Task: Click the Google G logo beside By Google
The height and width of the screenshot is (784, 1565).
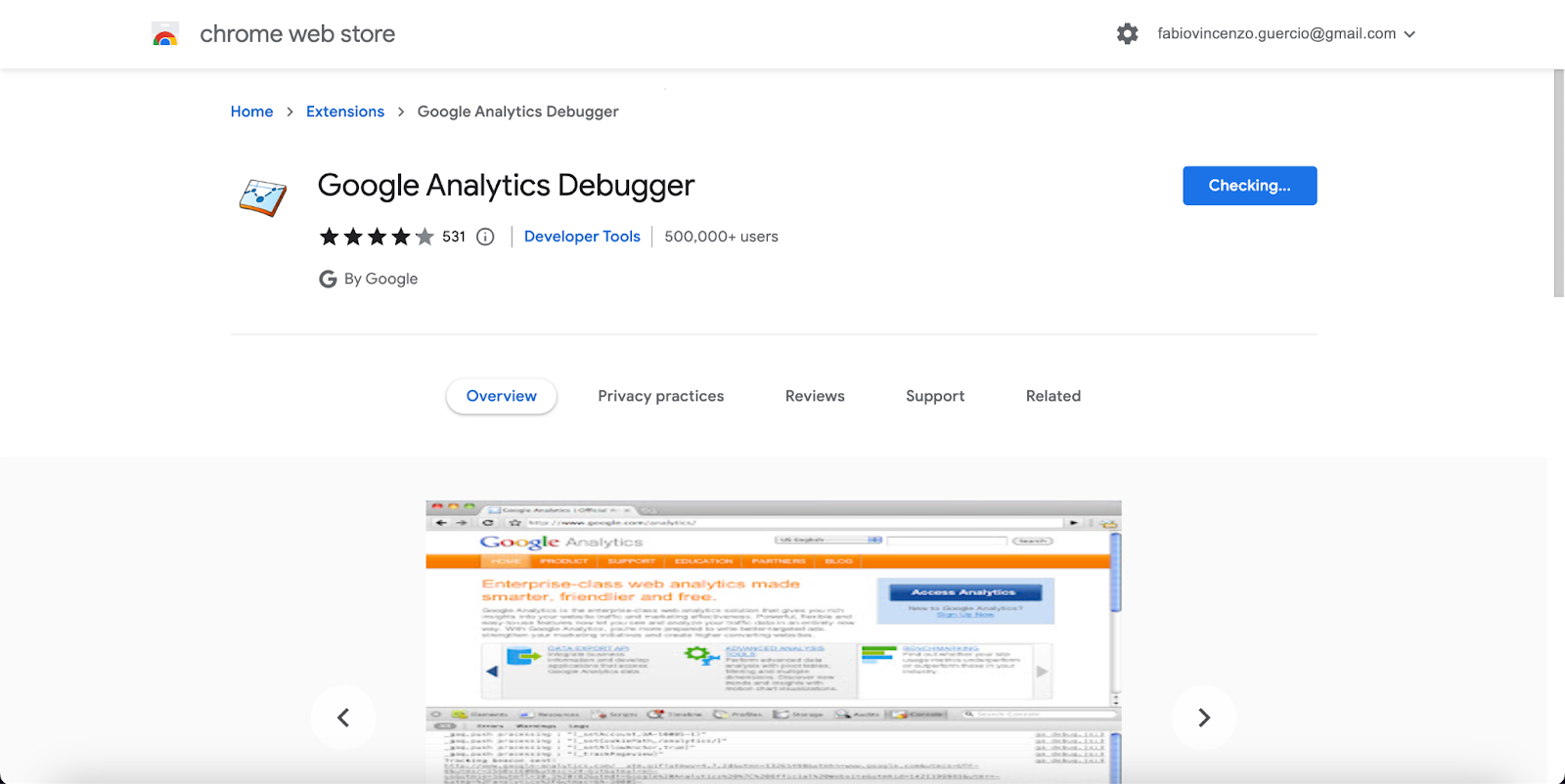Action: point(328,279)
